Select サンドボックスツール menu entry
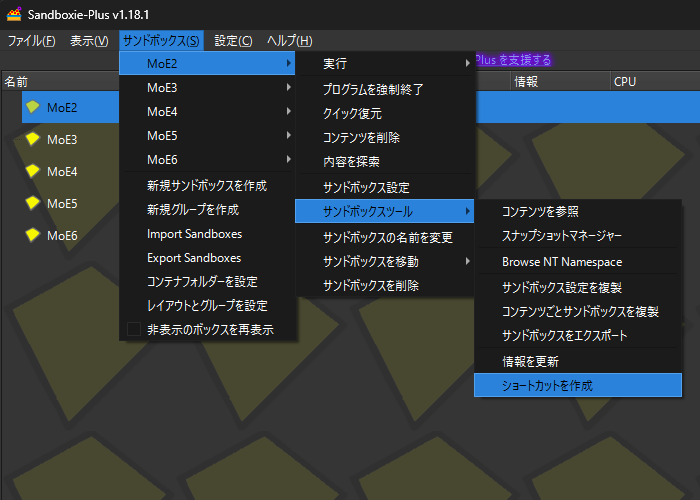The image size is (700, 500). coord(384,211)
